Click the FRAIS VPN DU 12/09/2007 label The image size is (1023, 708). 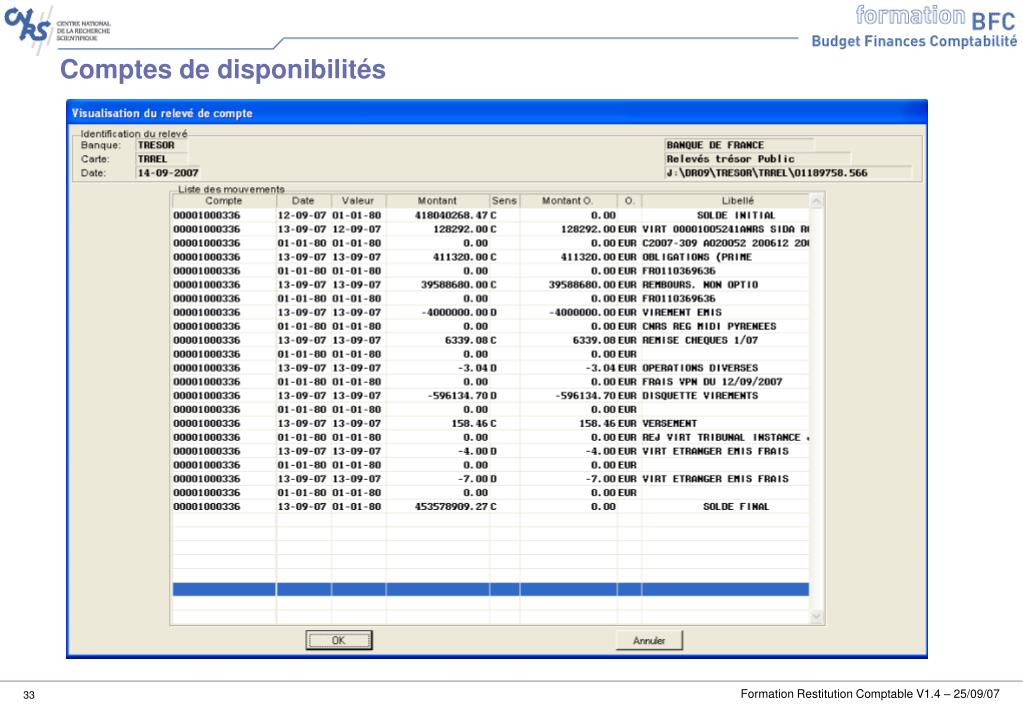point(712,382)
